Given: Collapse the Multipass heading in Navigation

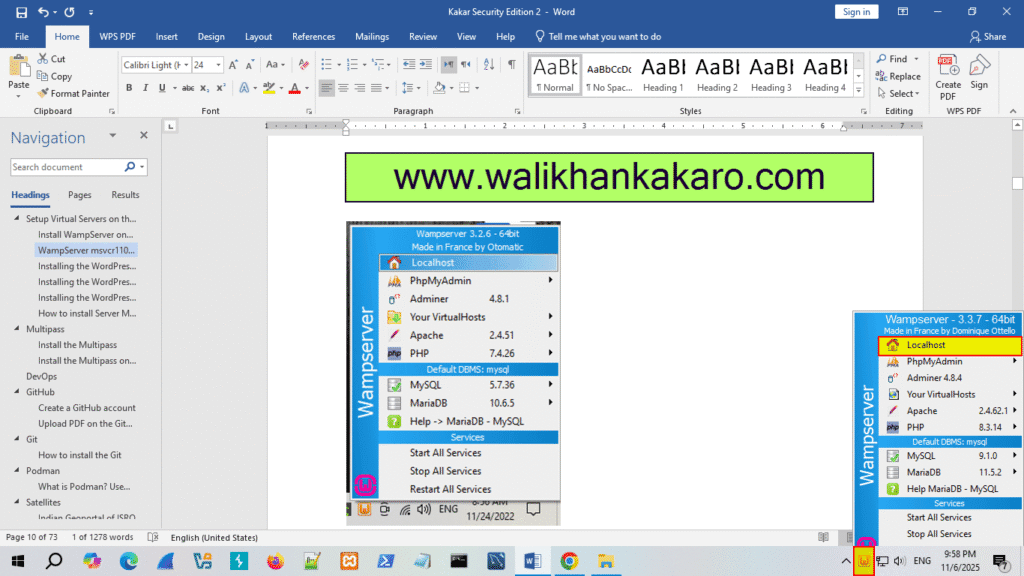Looking at the screenshot, I should pyautogui.click(x=16, y=328).
